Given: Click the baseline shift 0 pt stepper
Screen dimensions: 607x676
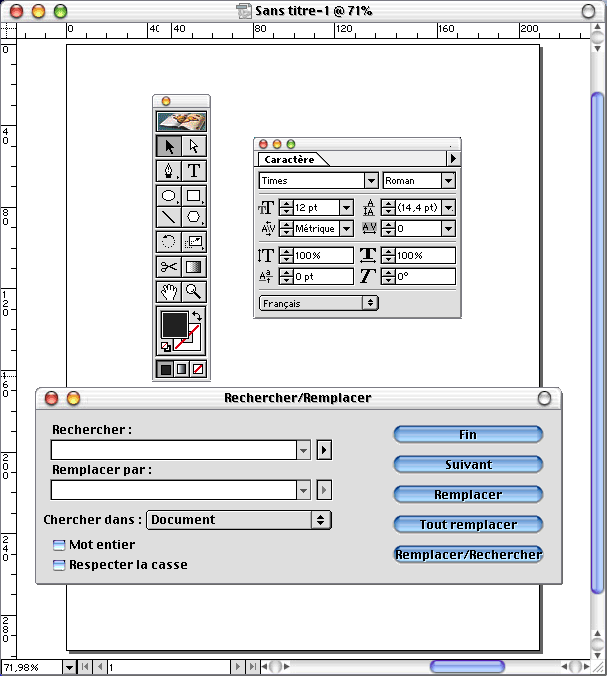Looking at the screenshot, I should click(x=286, y=276).
